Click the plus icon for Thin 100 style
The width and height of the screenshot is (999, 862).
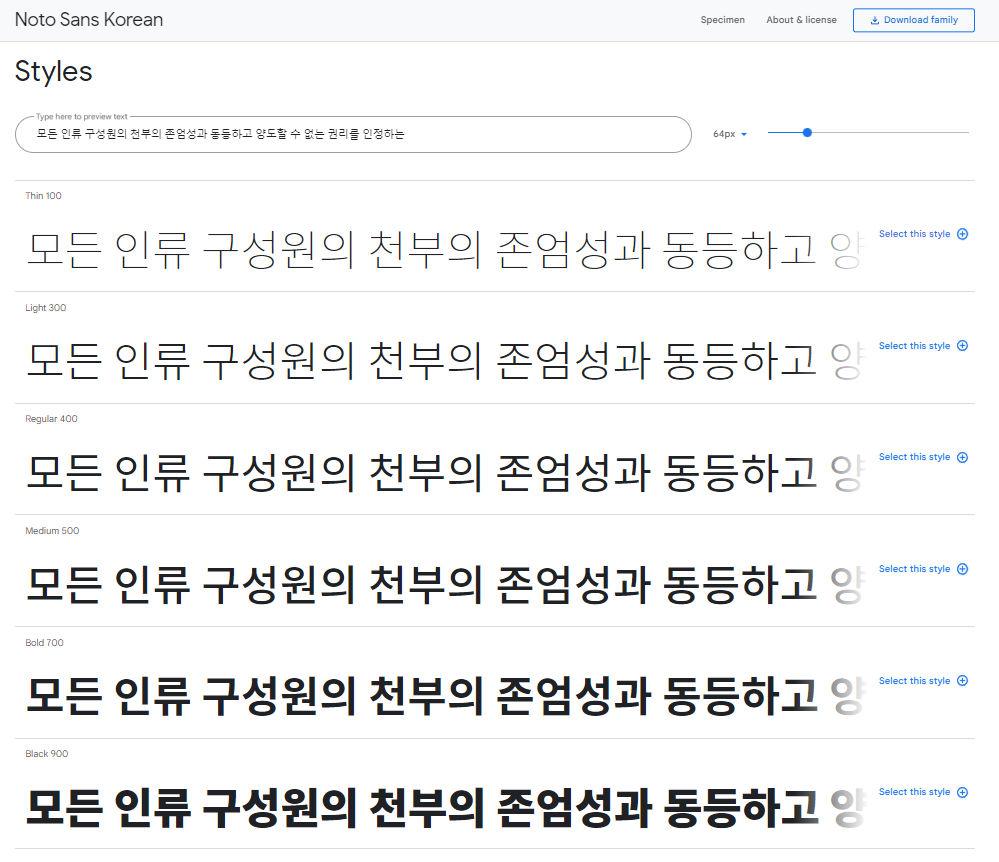[x=962, y=234]
